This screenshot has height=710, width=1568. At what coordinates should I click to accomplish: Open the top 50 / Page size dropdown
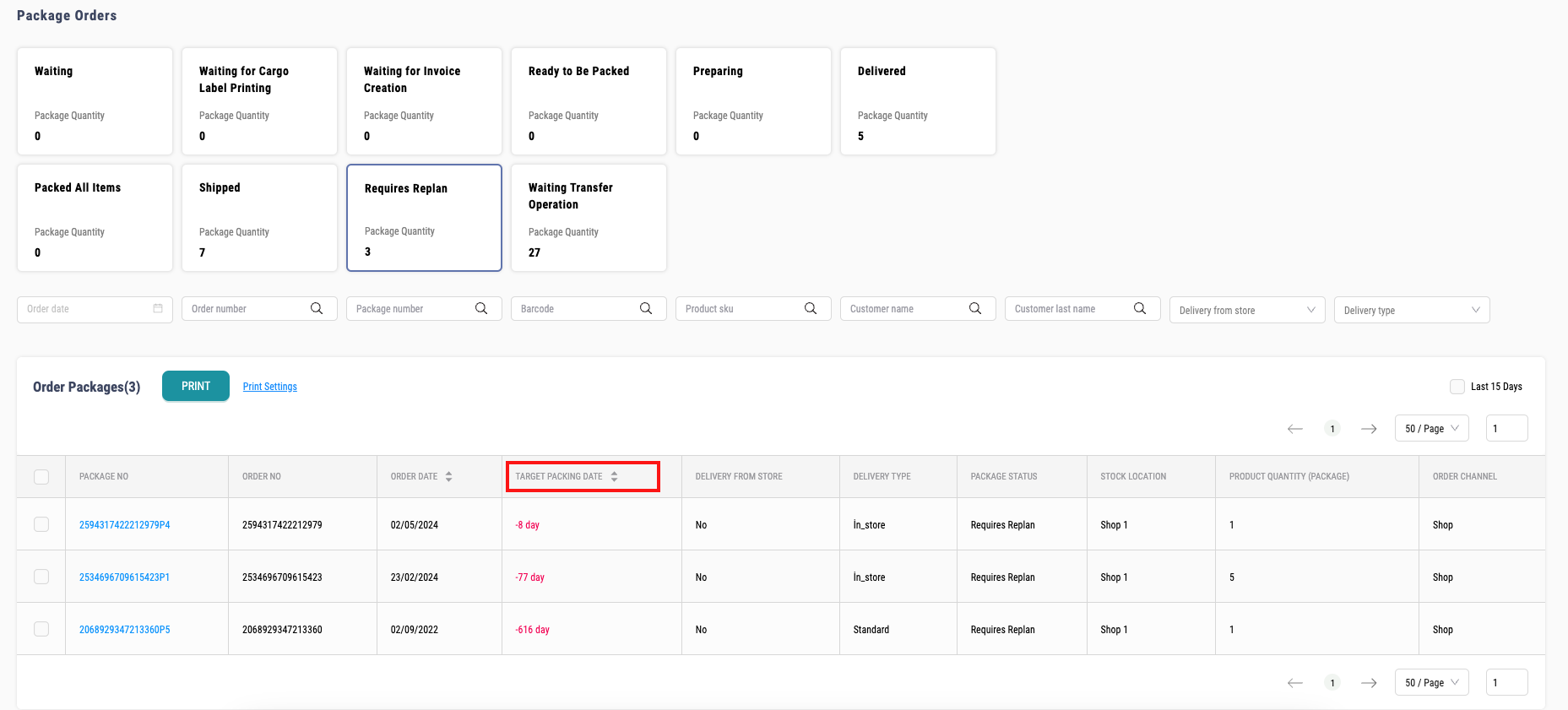tap(1431, 429)
